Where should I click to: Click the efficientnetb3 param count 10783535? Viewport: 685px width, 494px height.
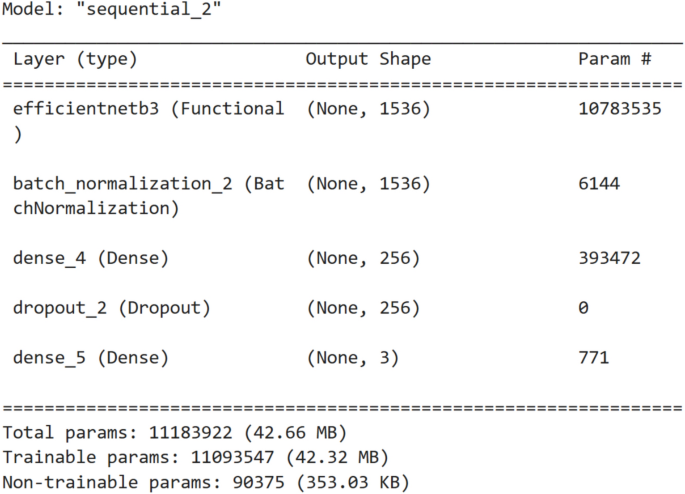[x=619, y=109]
